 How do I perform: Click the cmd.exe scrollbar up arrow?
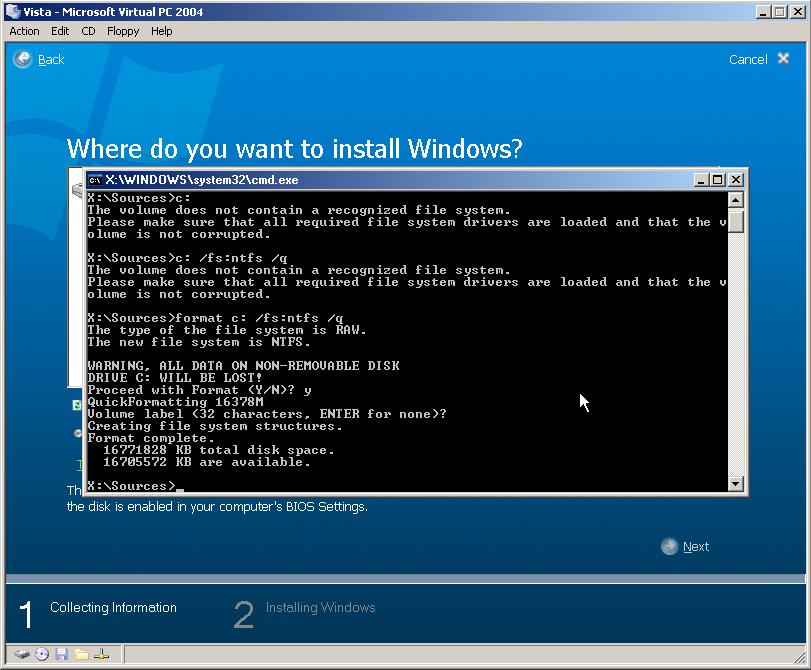coord(735,200)
